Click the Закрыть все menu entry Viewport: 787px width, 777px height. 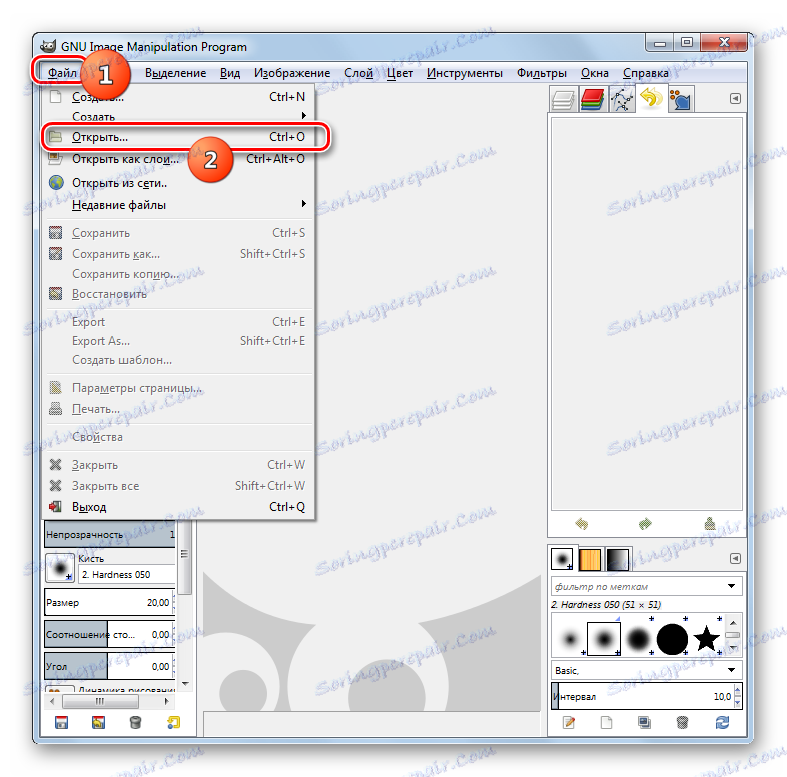178,485
